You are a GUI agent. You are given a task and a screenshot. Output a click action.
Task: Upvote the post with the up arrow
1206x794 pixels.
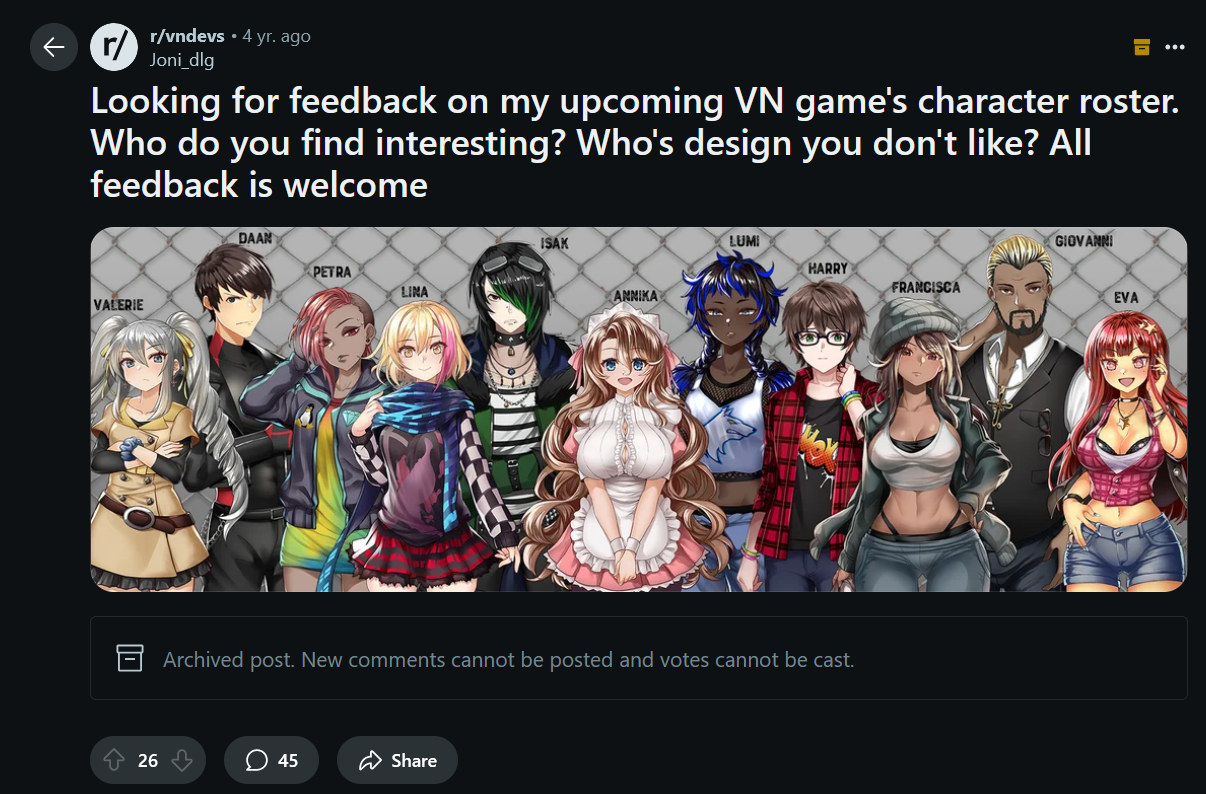click(x=114, y=761)
